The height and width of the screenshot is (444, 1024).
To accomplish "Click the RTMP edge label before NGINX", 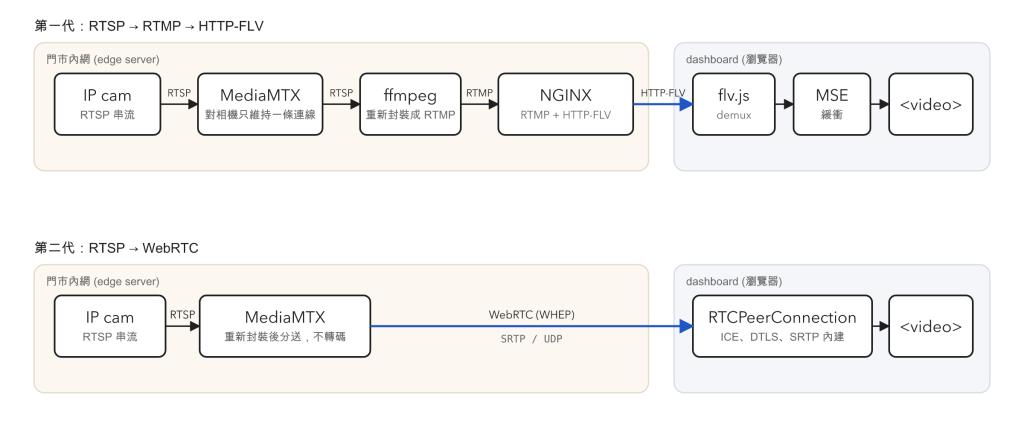I will (x=479, y=93).
